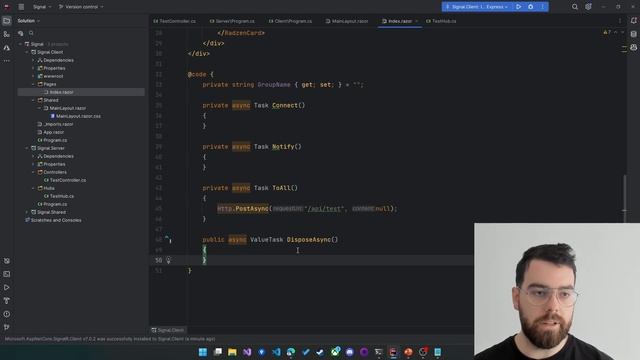Switch to Client\Program.cs tab
Image resolution: width=640 pixels, height=360 pixels.
(x=290, y=21)
